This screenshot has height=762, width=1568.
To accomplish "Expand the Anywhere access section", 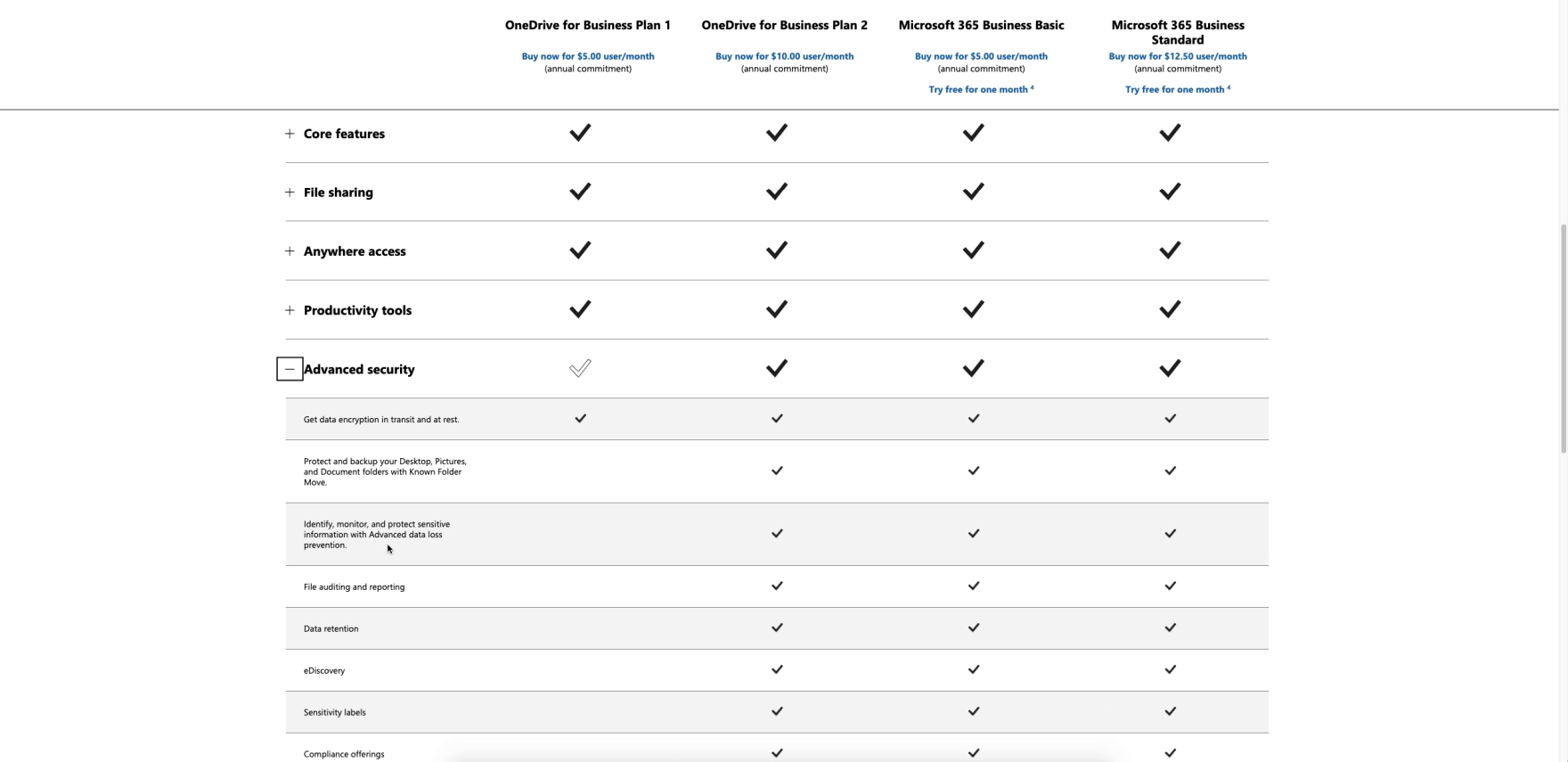I will [x=290, y=251].
